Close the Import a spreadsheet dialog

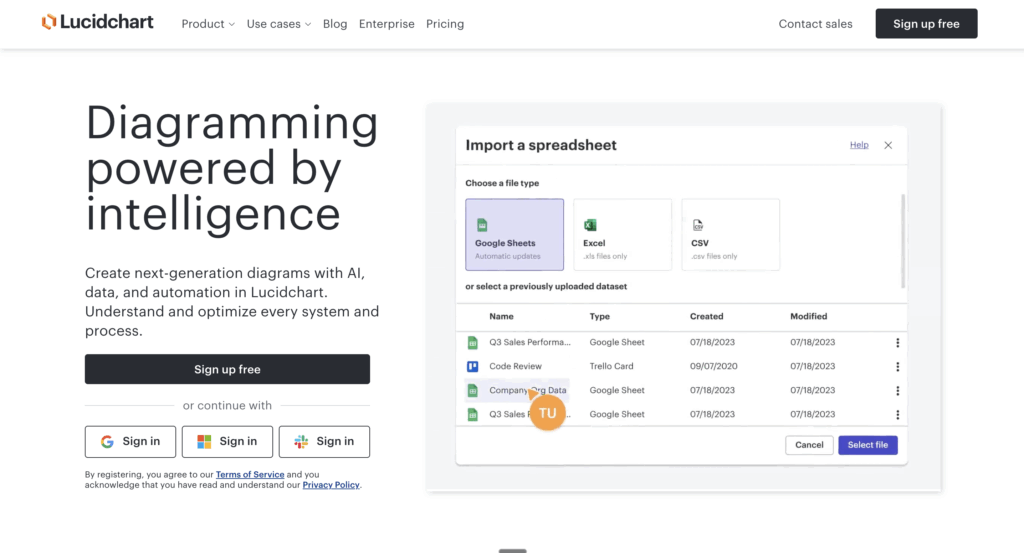click(888, 145)
